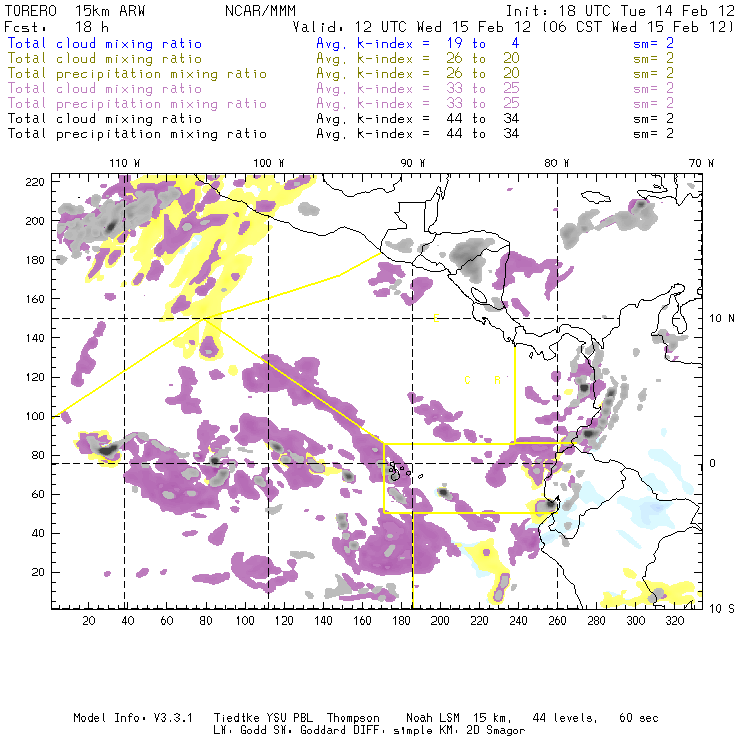Select the 'Fcst: 18 h' forecast label
740x740 pixels.
coord(57,27)
